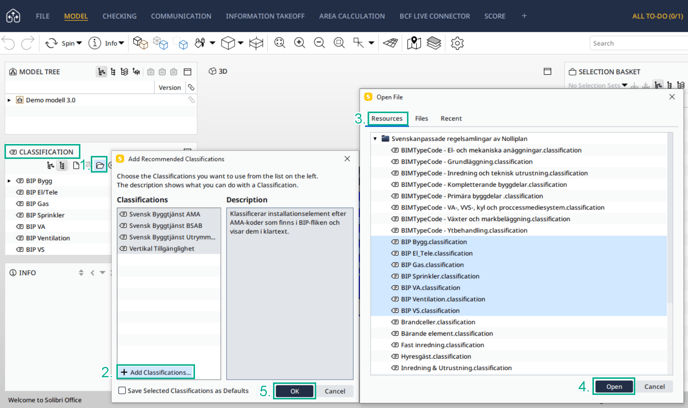Viewport: 688px width, 408px height.
Task: Toggle second hierarchy mode in Model Tree
Action: (x=113, y=72)
